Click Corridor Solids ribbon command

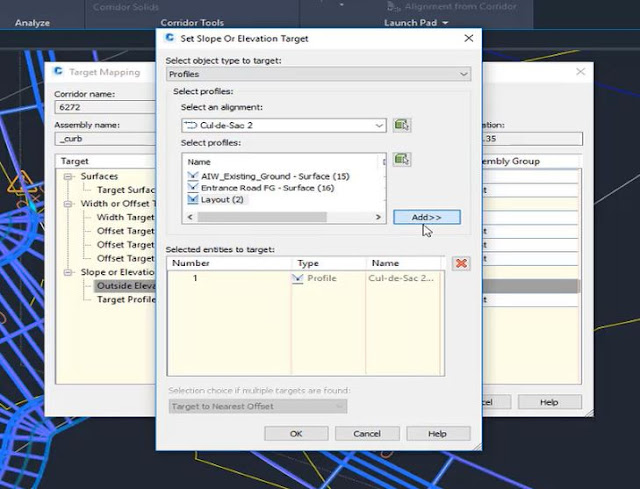click(126, 7)
